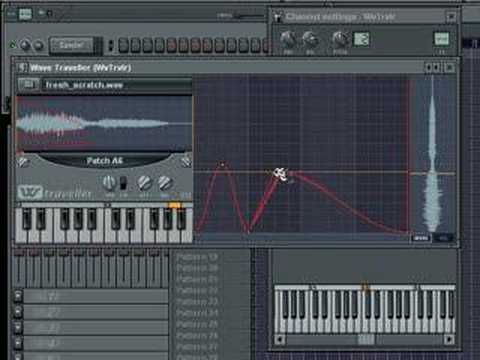The image size is (480, 360).
Task: Select next patch arrow right of Patch A6
Action: coord(186,162)
